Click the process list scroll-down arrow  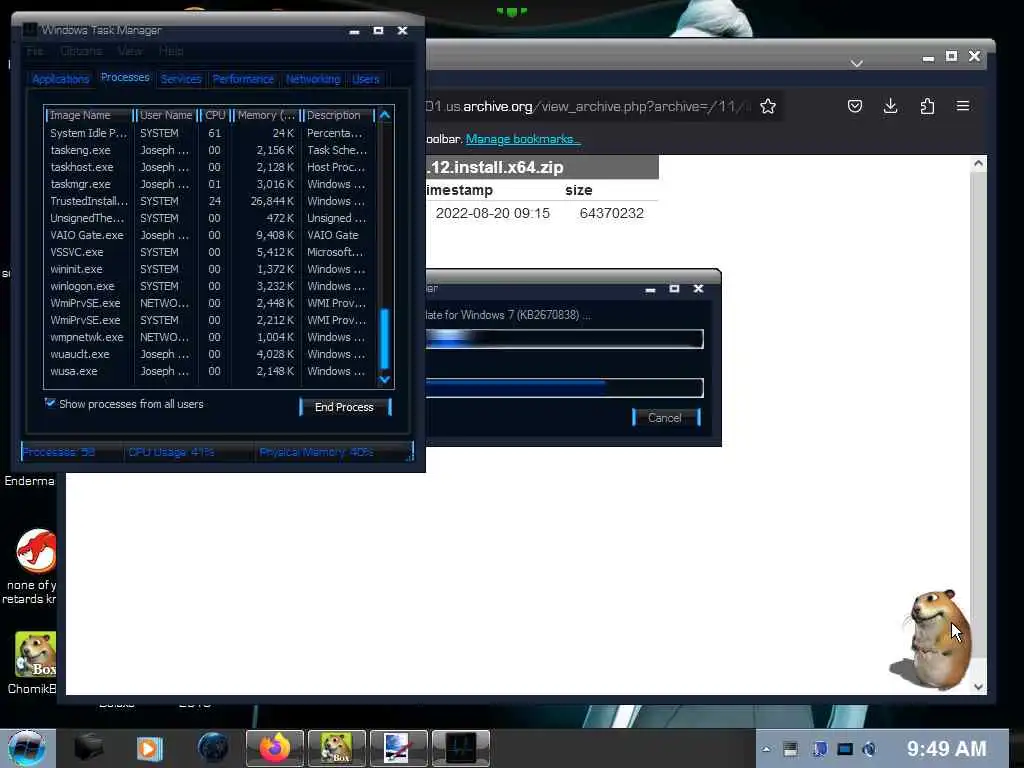385,379
